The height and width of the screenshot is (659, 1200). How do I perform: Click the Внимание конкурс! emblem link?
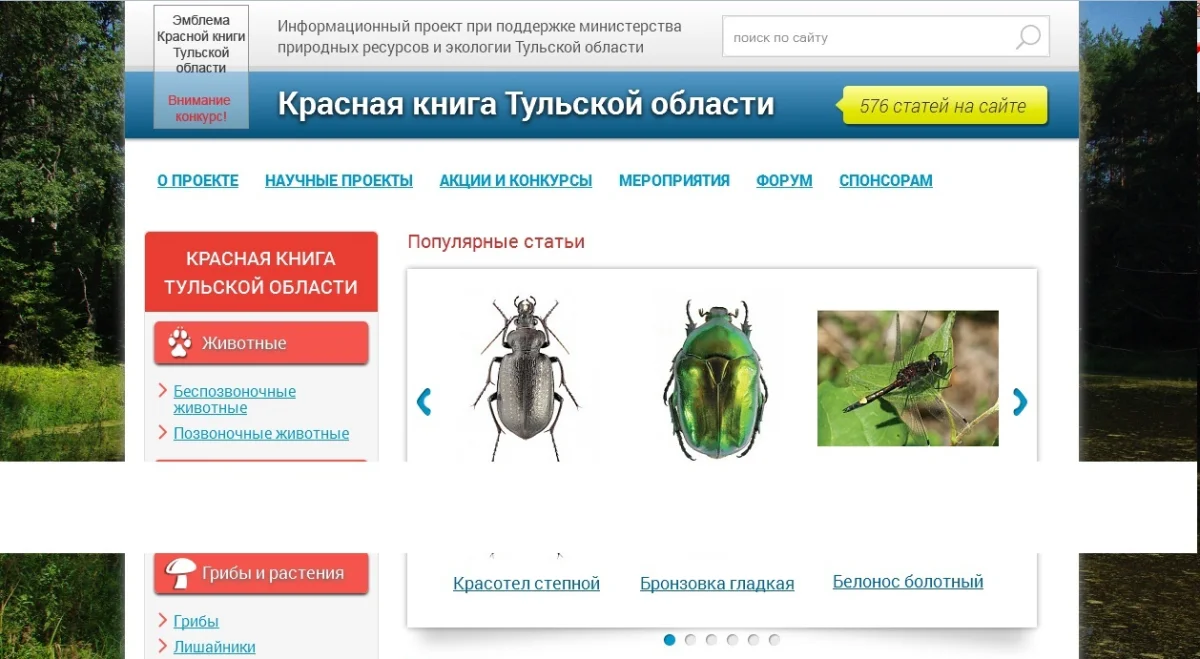pyautogui.click(x=200, y=108)
